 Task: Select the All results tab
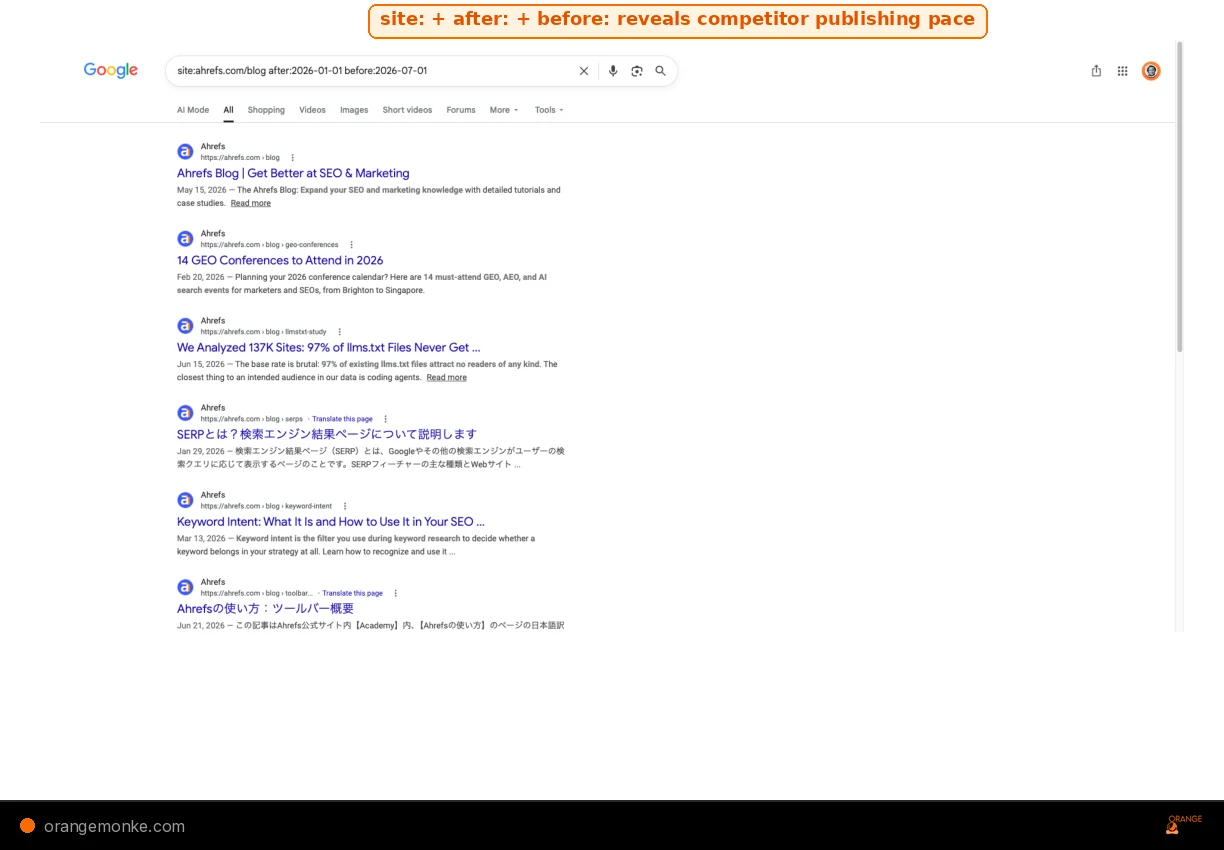pyautogui.click(x=228, y=110)
